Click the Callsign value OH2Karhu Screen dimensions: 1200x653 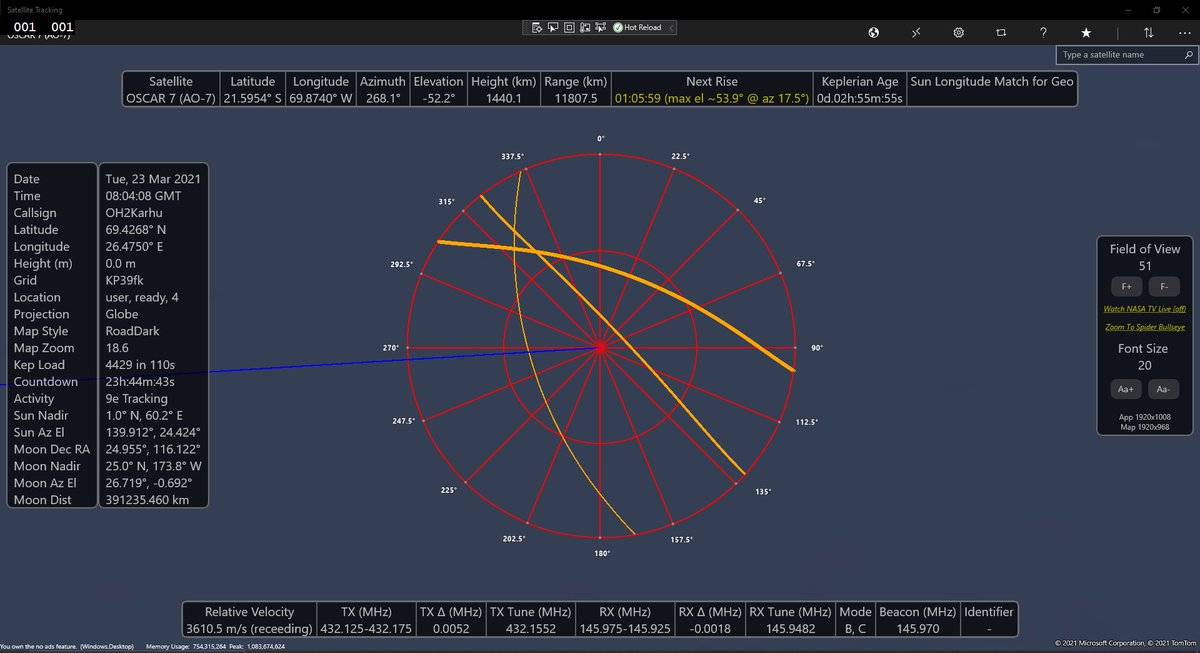pos(134,213)
